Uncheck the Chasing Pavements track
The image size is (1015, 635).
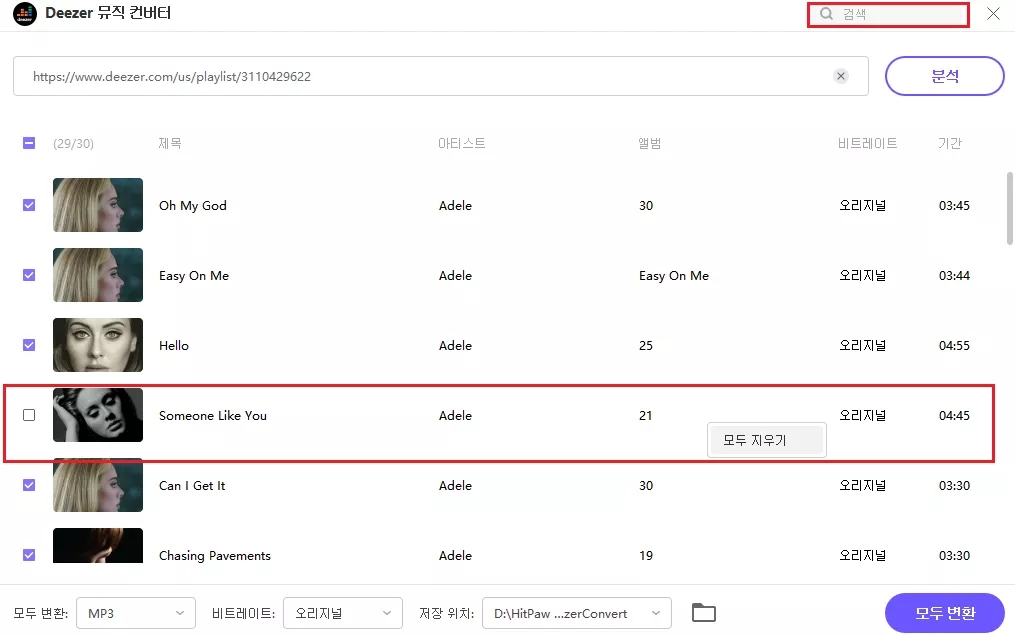point(29,555)
